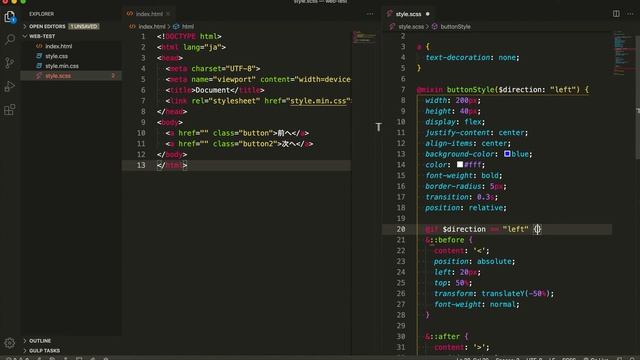Image resolution: width=640 pixels, height=360 pixels.
Task: Click the unsaved dot on style.scss tab
Action: pos(428,14)
